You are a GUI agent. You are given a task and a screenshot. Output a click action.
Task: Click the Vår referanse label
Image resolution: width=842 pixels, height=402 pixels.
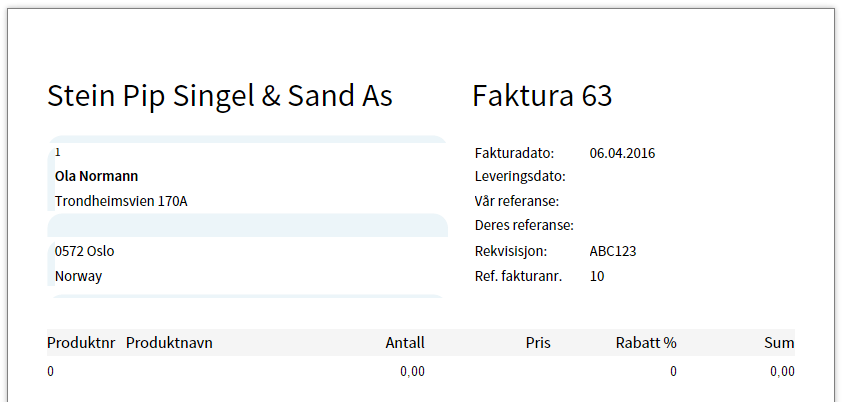coord(516,201)
